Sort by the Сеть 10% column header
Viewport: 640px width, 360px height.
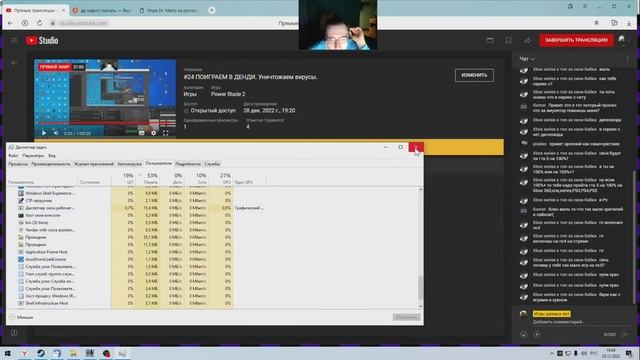[196, 178]
